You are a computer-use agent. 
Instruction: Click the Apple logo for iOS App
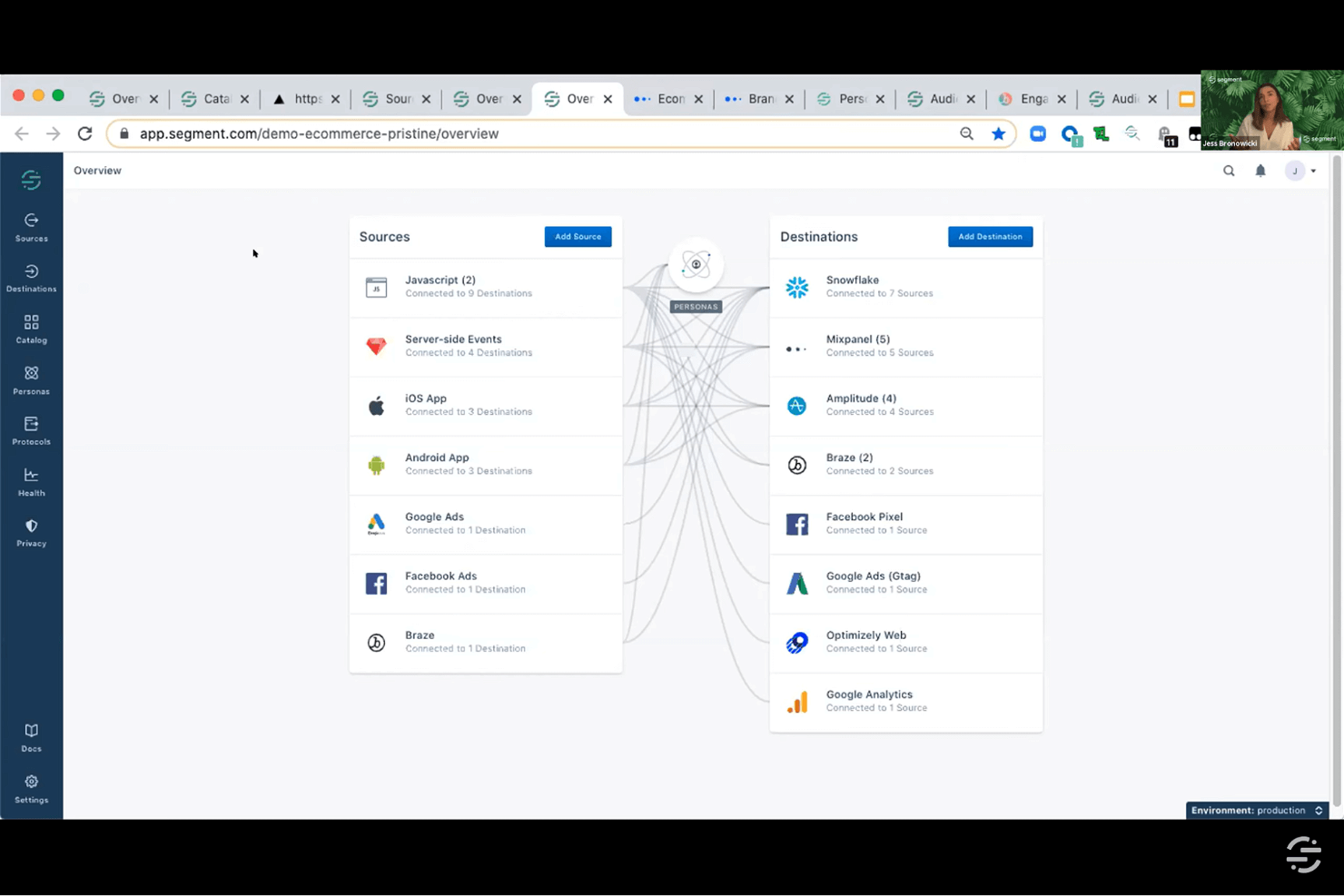tap(376, 406)
